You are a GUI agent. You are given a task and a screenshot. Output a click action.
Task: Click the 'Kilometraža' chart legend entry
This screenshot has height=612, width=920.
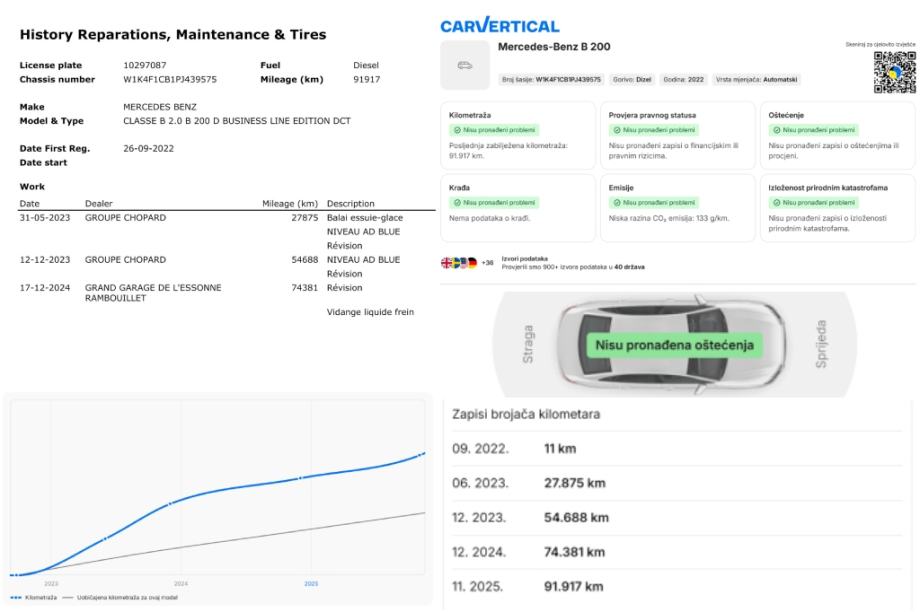34,598
